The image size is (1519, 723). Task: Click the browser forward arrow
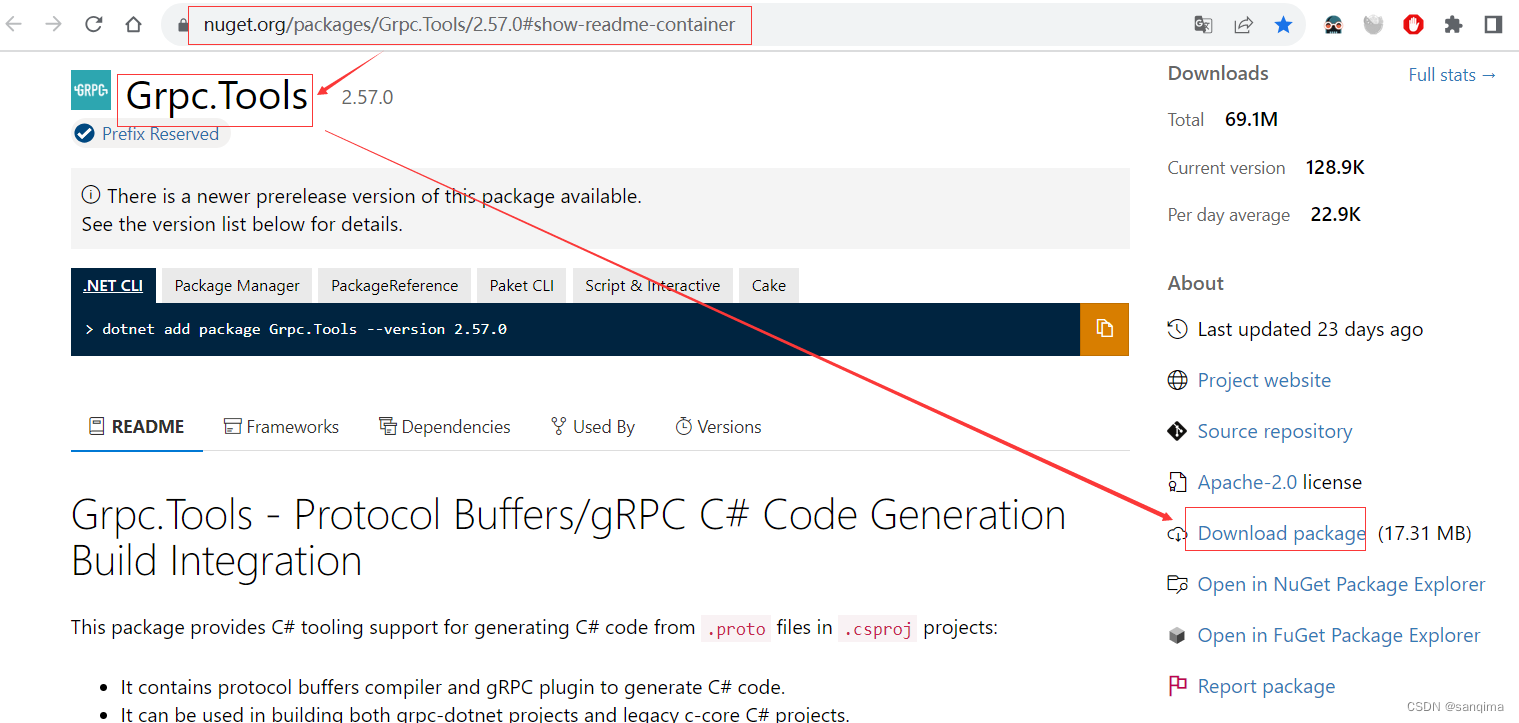(54, 24)
